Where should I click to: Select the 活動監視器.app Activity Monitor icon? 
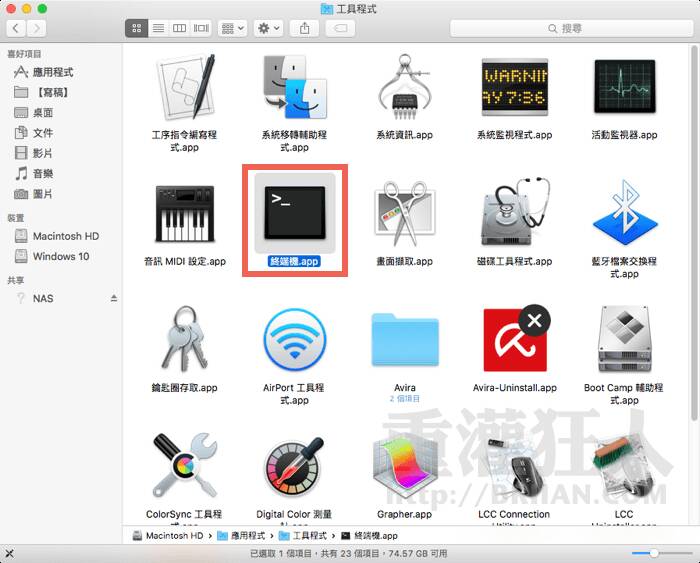[625, 87]
